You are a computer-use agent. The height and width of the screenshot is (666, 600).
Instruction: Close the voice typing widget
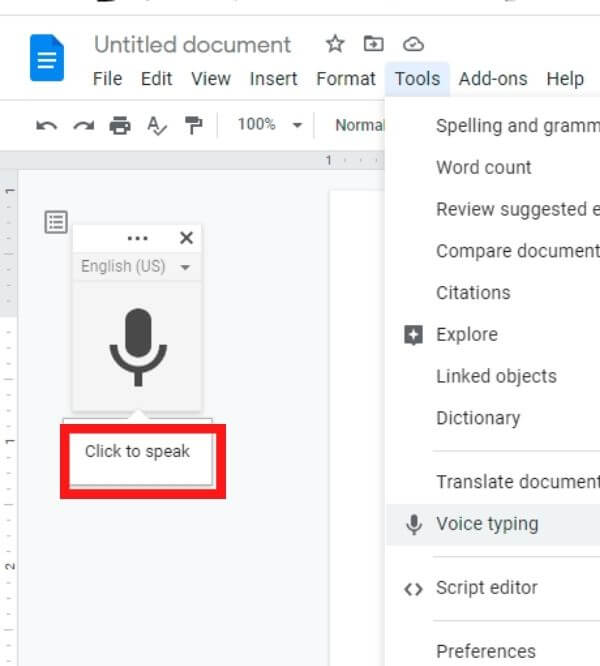point(185,238)
